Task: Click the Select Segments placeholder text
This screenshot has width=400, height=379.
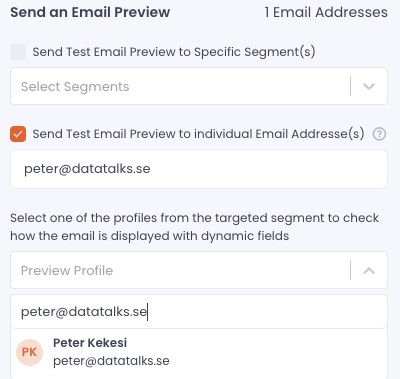Action: pyautogui.click(x=75, y=87)
